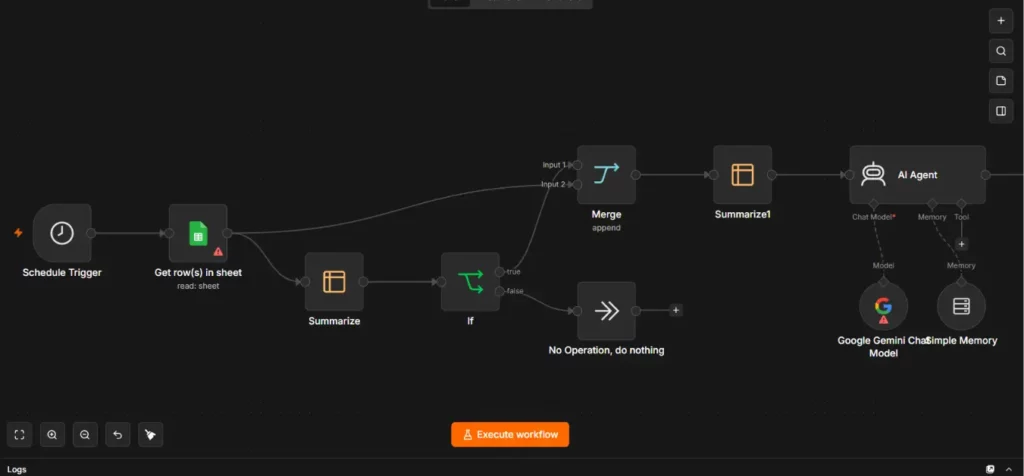Click the Merge node Input 2 connector
Screen dimensions: 1024x476
pos(577,185)
